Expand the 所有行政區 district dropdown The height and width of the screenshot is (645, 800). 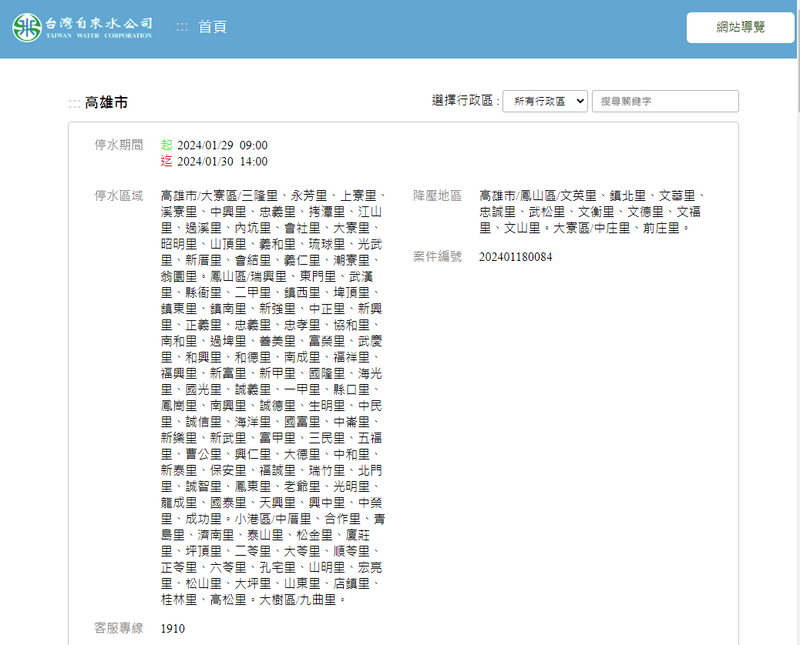pos(545,101)
